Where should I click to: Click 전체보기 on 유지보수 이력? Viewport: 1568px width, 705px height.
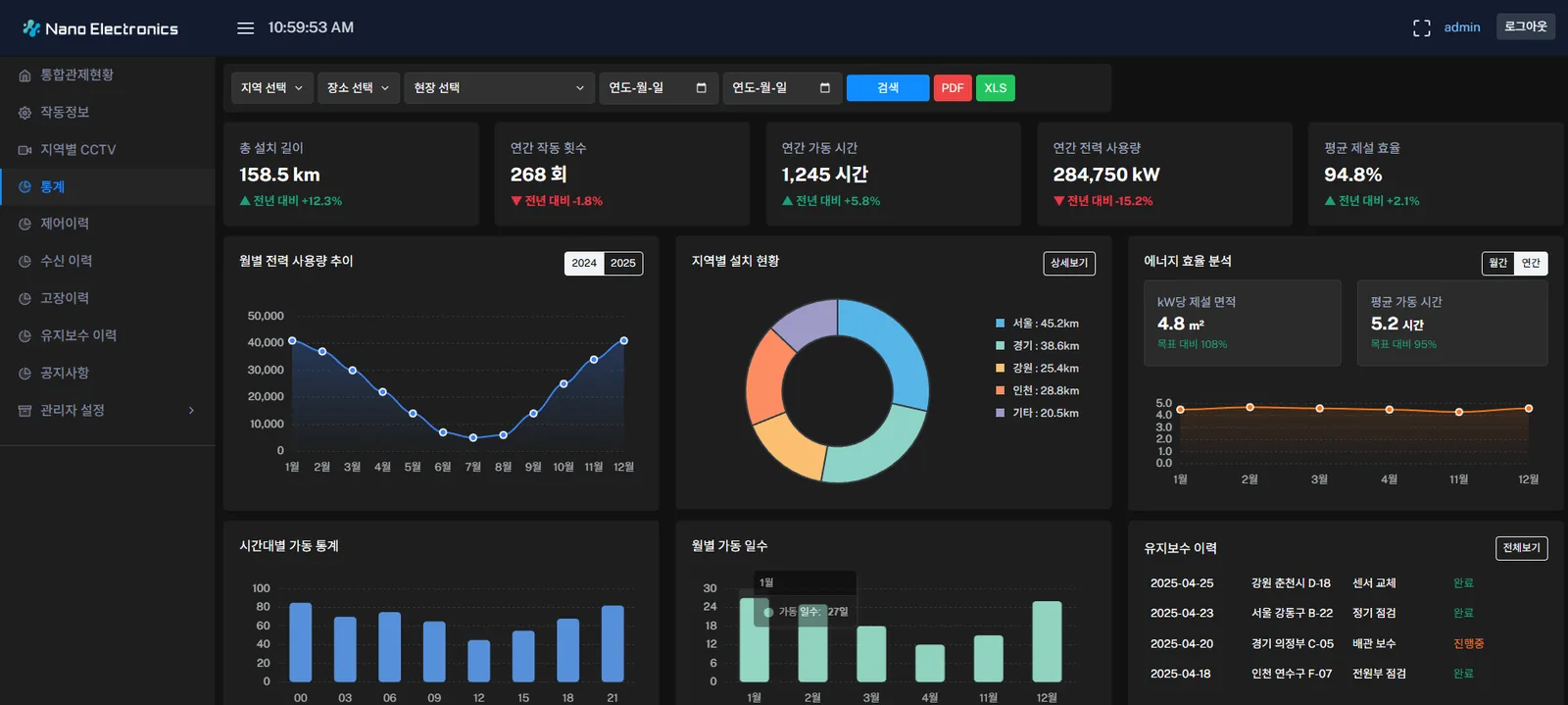pos(1522,548)
